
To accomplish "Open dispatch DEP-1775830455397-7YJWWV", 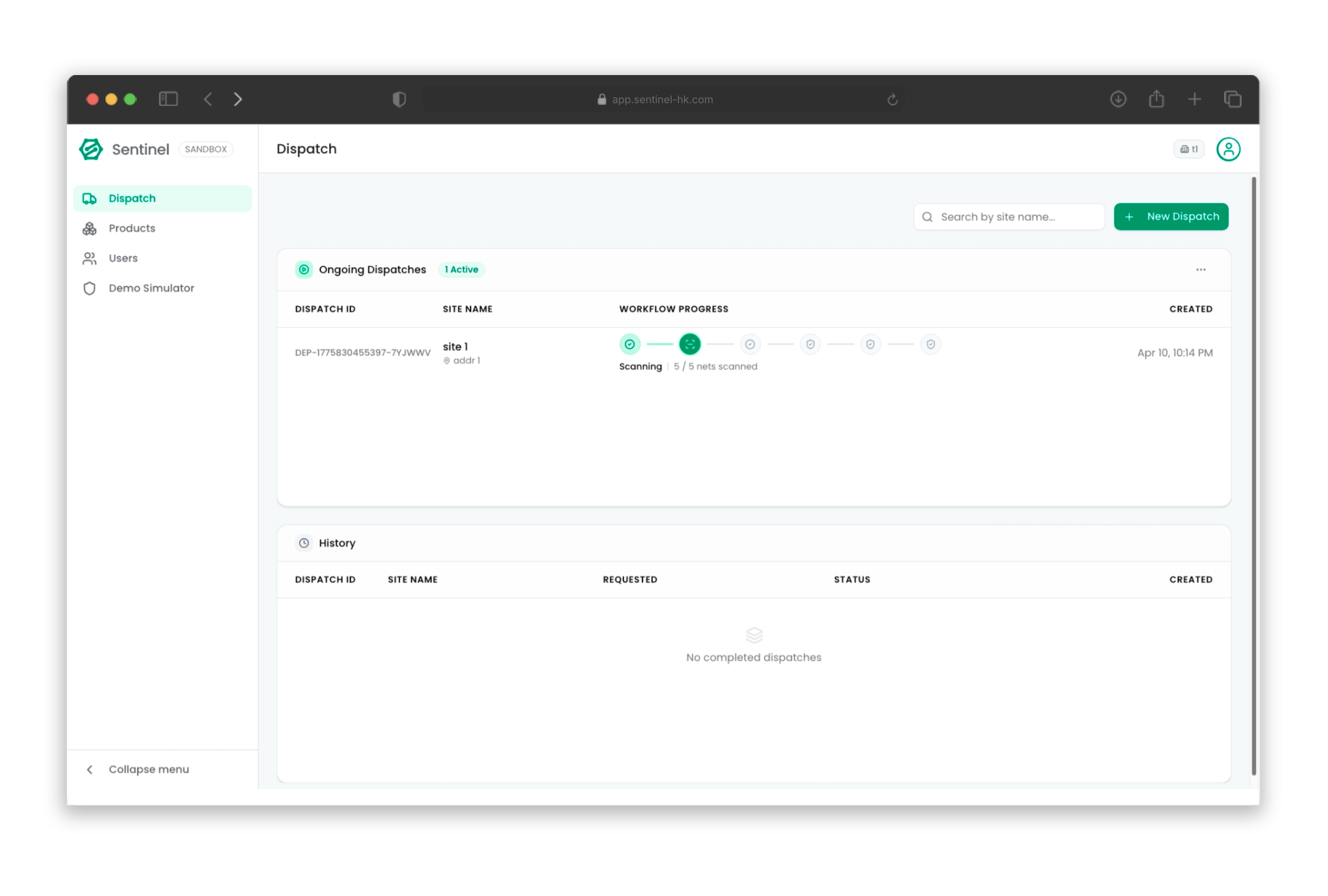I will pyautogui.click(x=363, y=352).
